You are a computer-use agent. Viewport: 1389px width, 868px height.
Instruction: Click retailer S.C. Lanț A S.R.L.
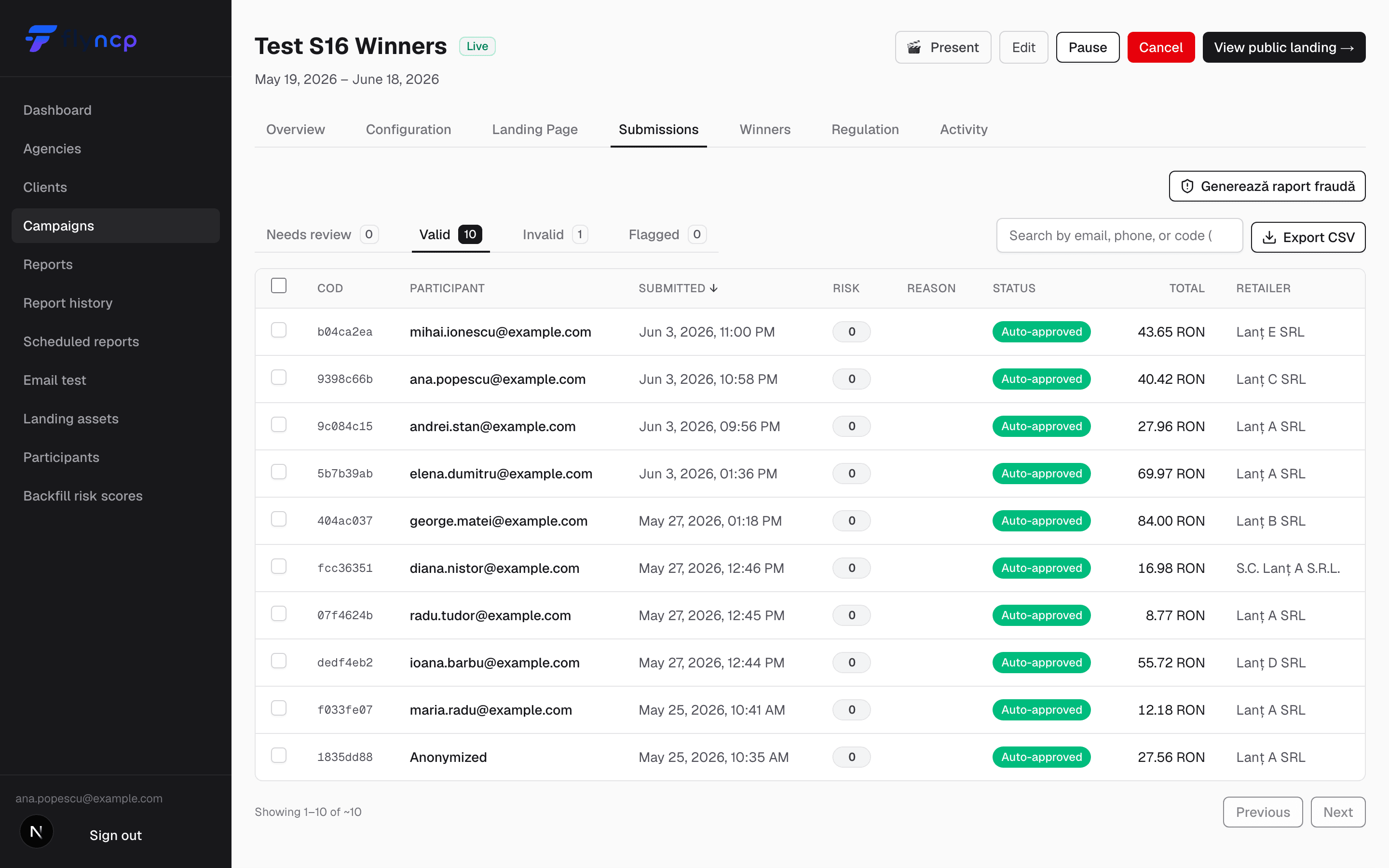[1287, 569]
